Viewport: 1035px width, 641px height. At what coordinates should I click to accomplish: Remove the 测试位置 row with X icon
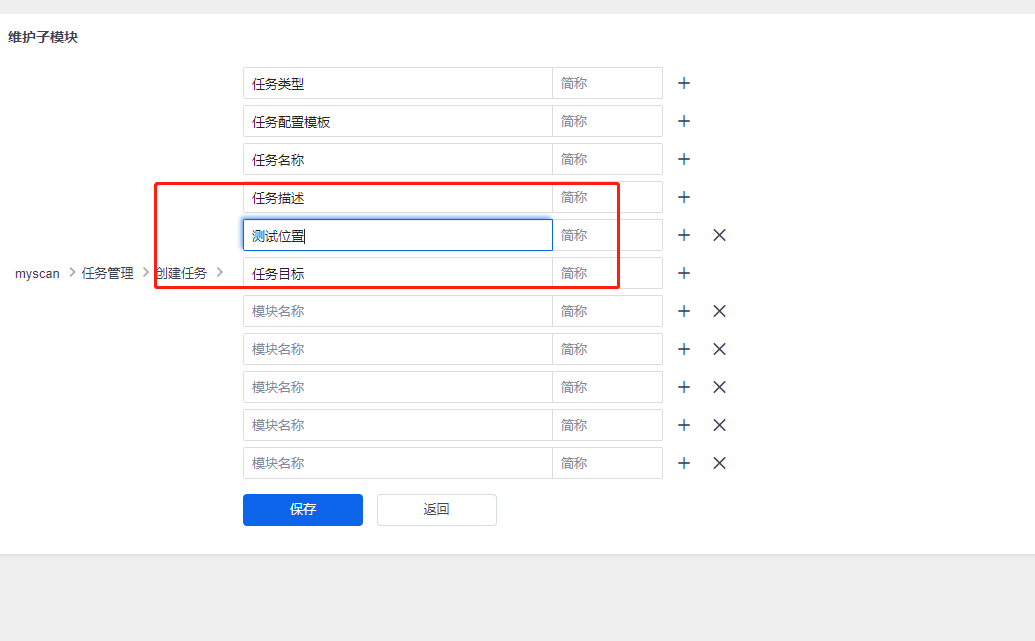click(x=719, y=235)
